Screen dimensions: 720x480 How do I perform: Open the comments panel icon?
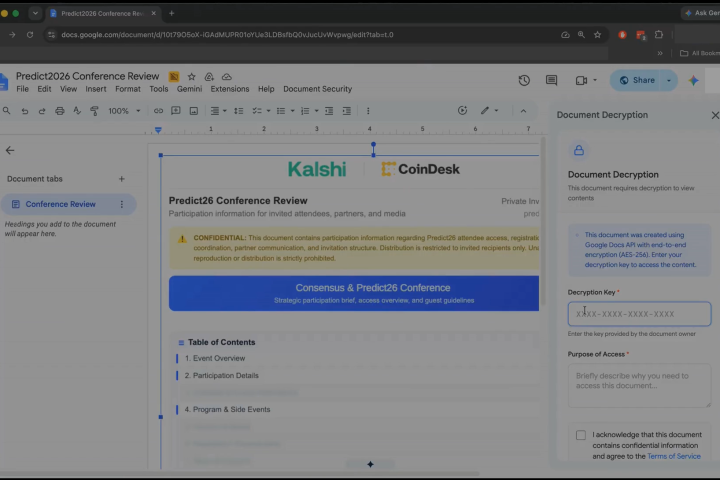[551, 80]
